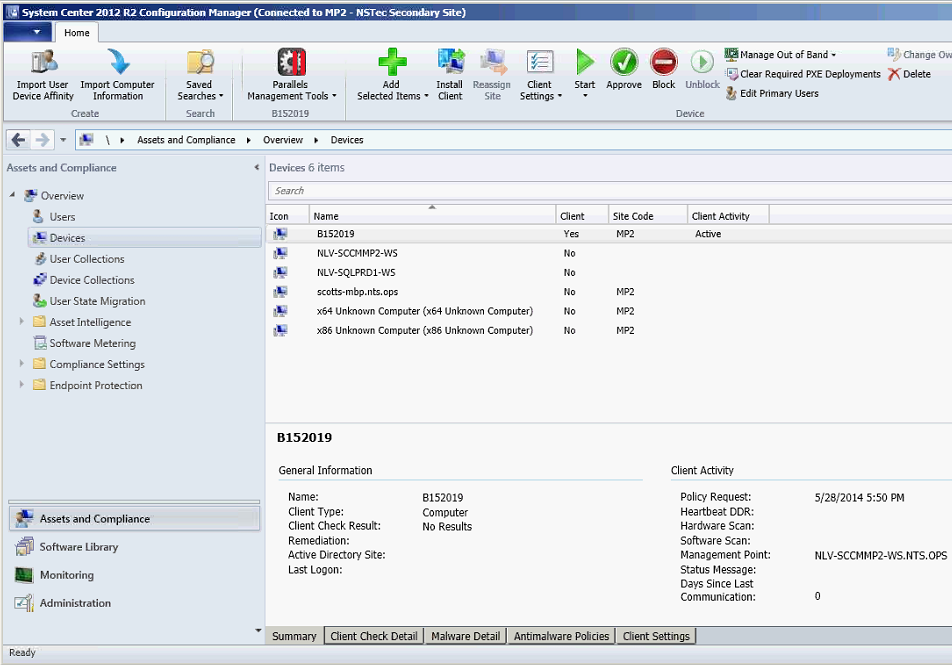Click Devices breadcrumb segment
952x665 pixels.
tap(347, 140)
